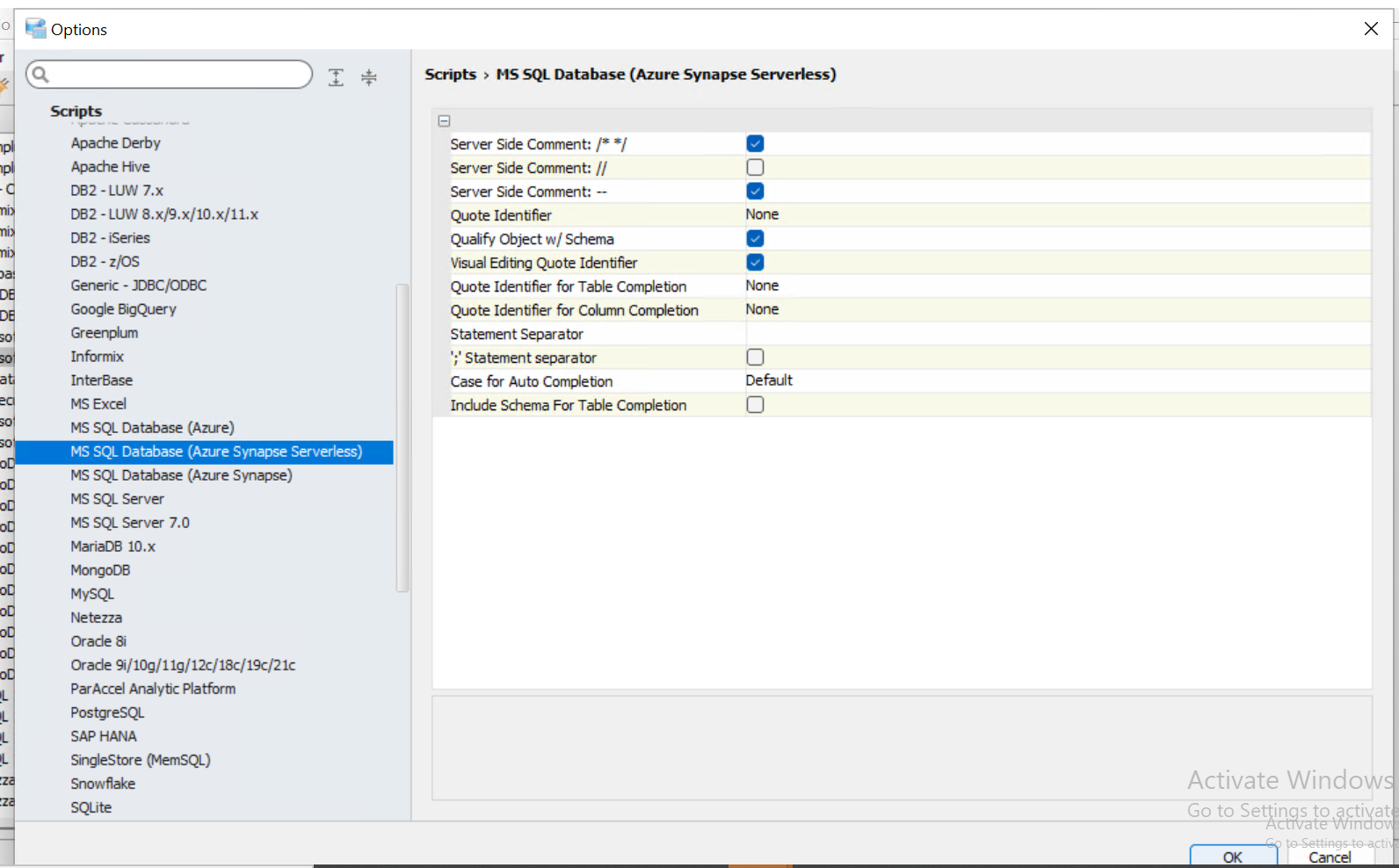This screenshot has width=1399, height=868.
Task: Select Apache Derby in the tree
Action: (116, 143)
